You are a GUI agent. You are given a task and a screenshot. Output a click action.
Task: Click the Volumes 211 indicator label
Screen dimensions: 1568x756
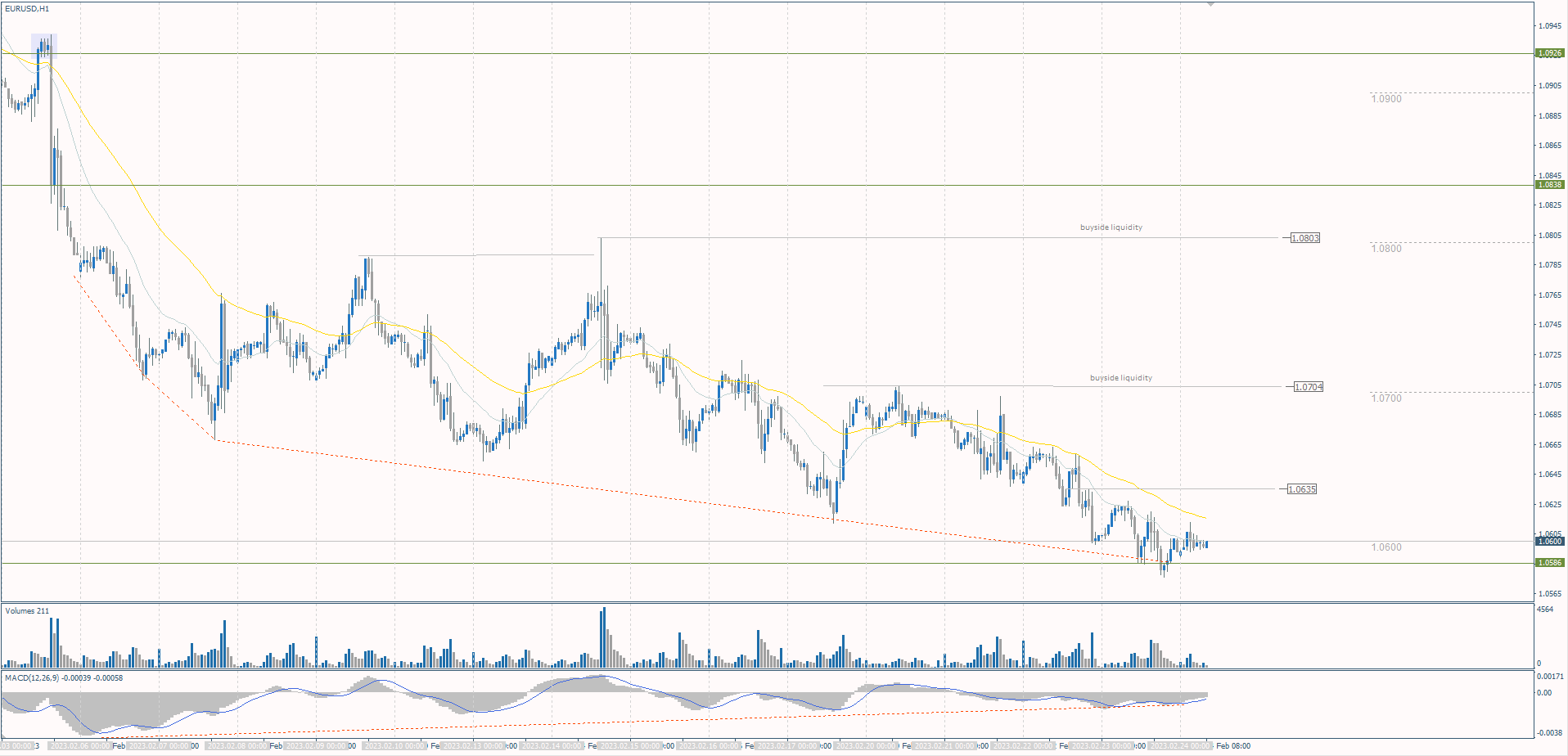[27, 611]
